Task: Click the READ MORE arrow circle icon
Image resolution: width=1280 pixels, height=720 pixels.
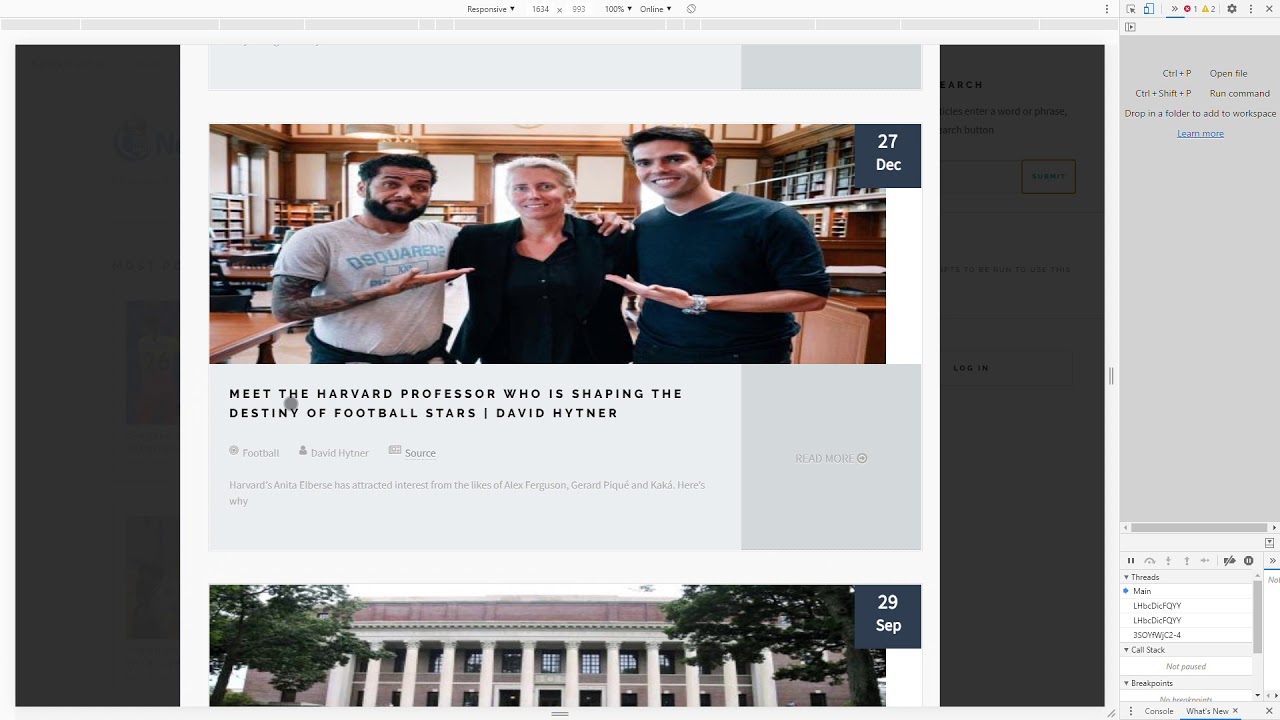Action: click(862, 458)
